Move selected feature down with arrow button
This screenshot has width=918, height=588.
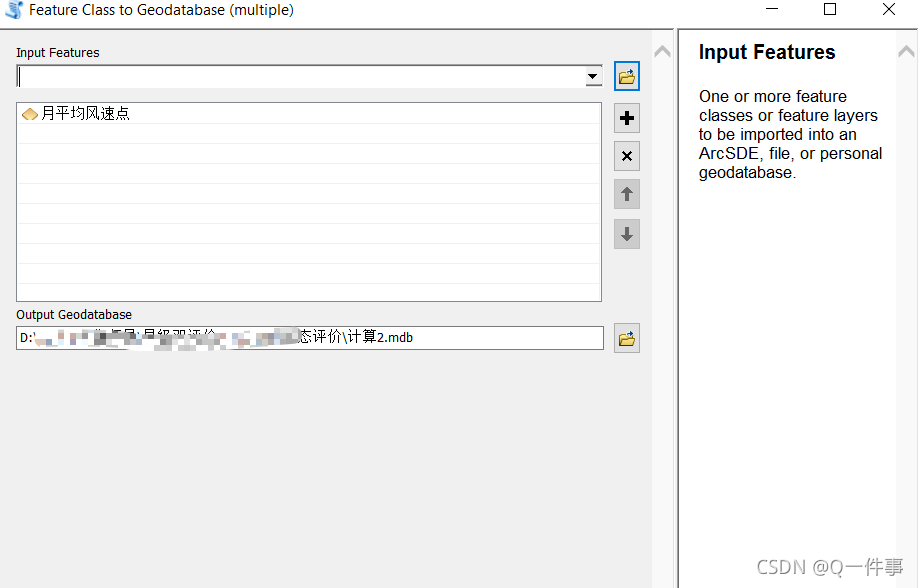[626, 234]
